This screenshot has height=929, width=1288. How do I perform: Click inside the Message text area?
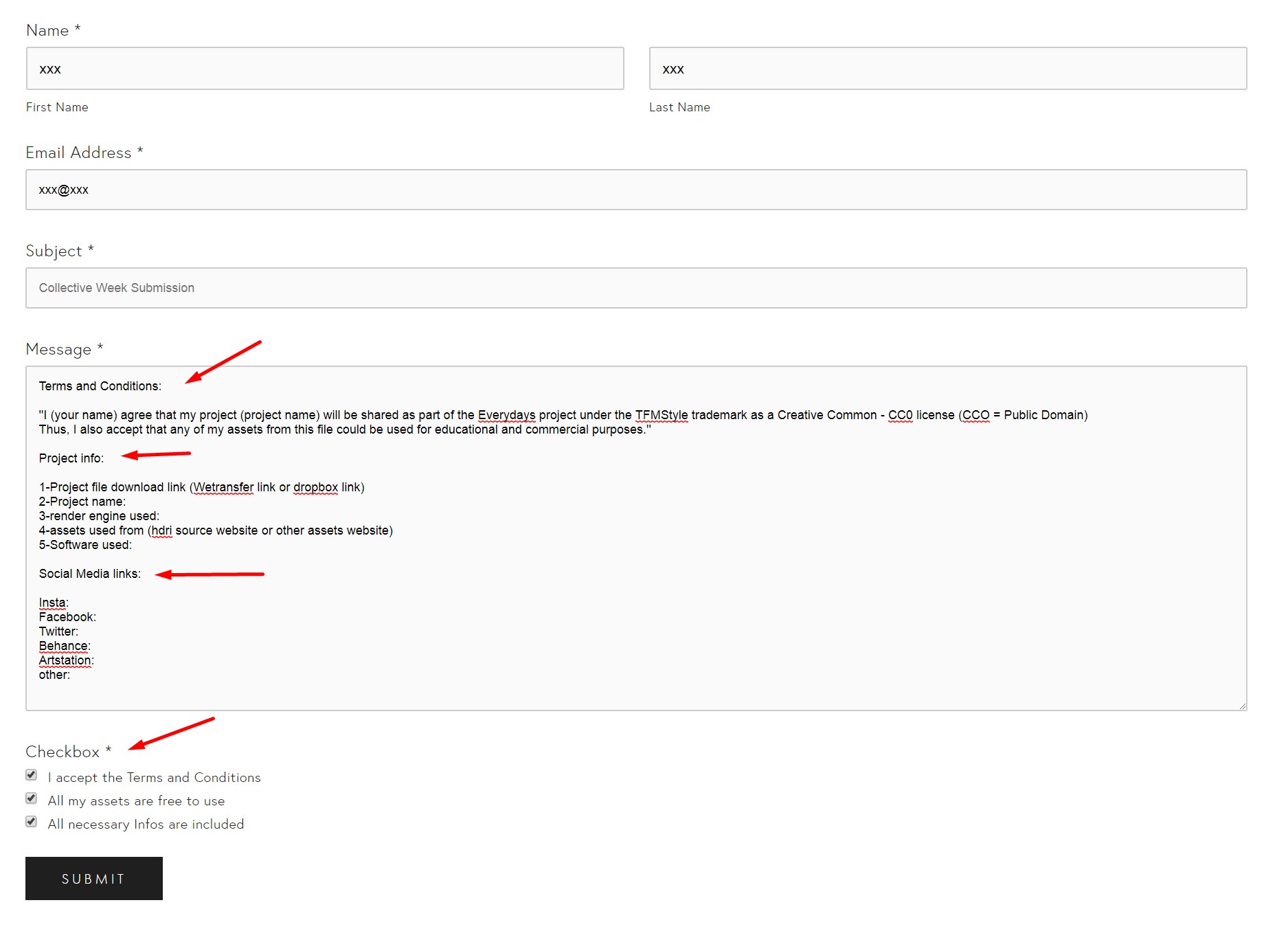click(636, 538)
